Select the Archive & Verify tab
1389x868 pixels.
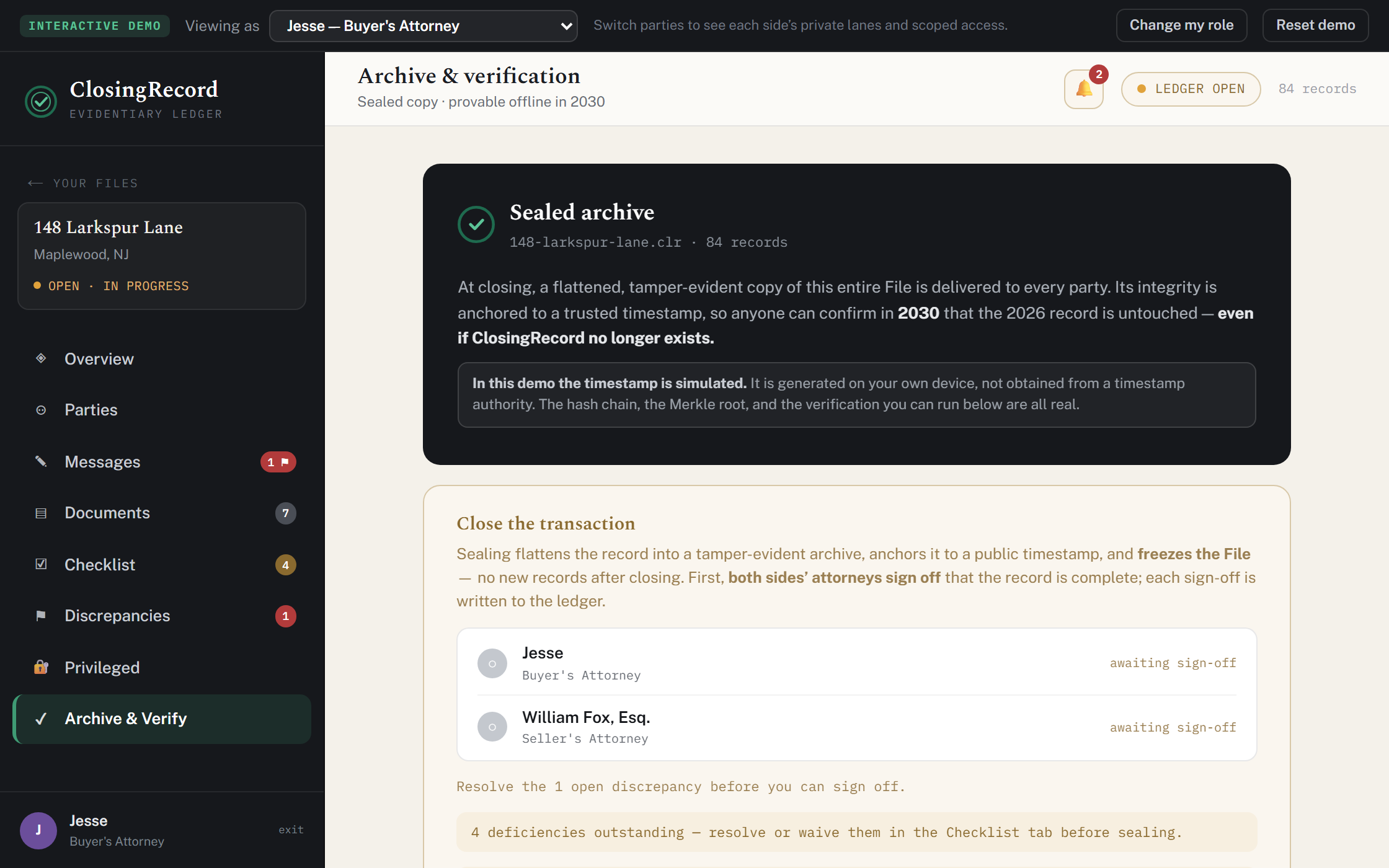pyautogui.click(x=162, y=719)
